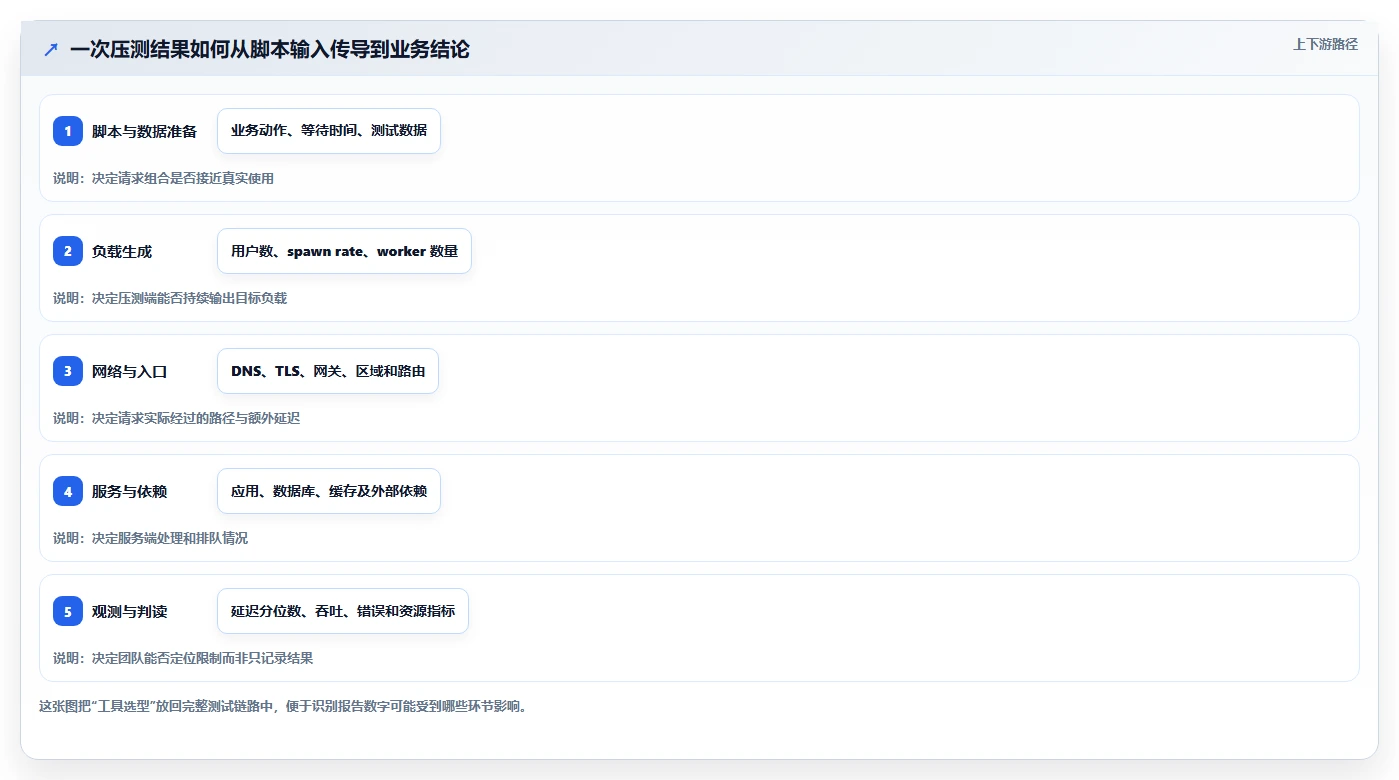Screen dimensions: 1399x780
Task: Select the 脚本与数据准备 step label
Action: point(144,131)
